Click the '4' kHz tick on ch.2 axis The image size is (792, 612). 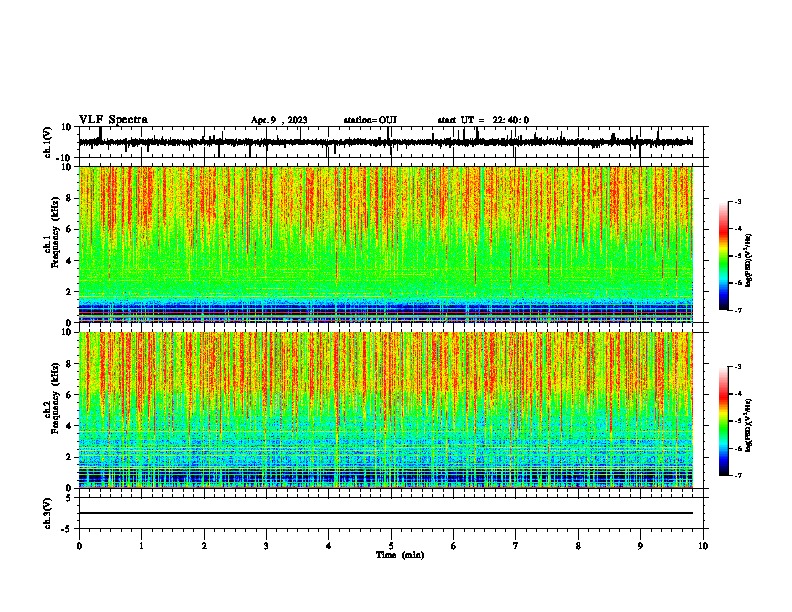pyautogui.click(x=69, y=426)
